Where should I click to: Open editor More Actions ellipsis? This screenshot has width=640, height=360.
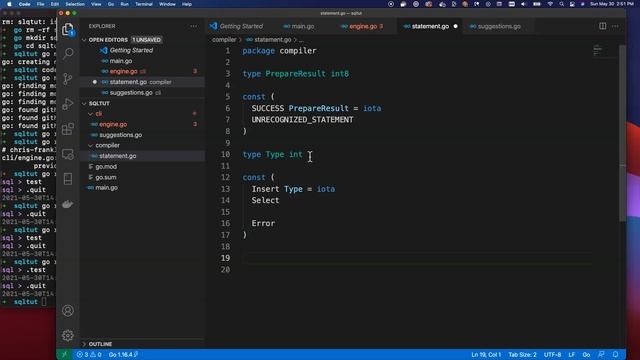(x=615, y=26)
